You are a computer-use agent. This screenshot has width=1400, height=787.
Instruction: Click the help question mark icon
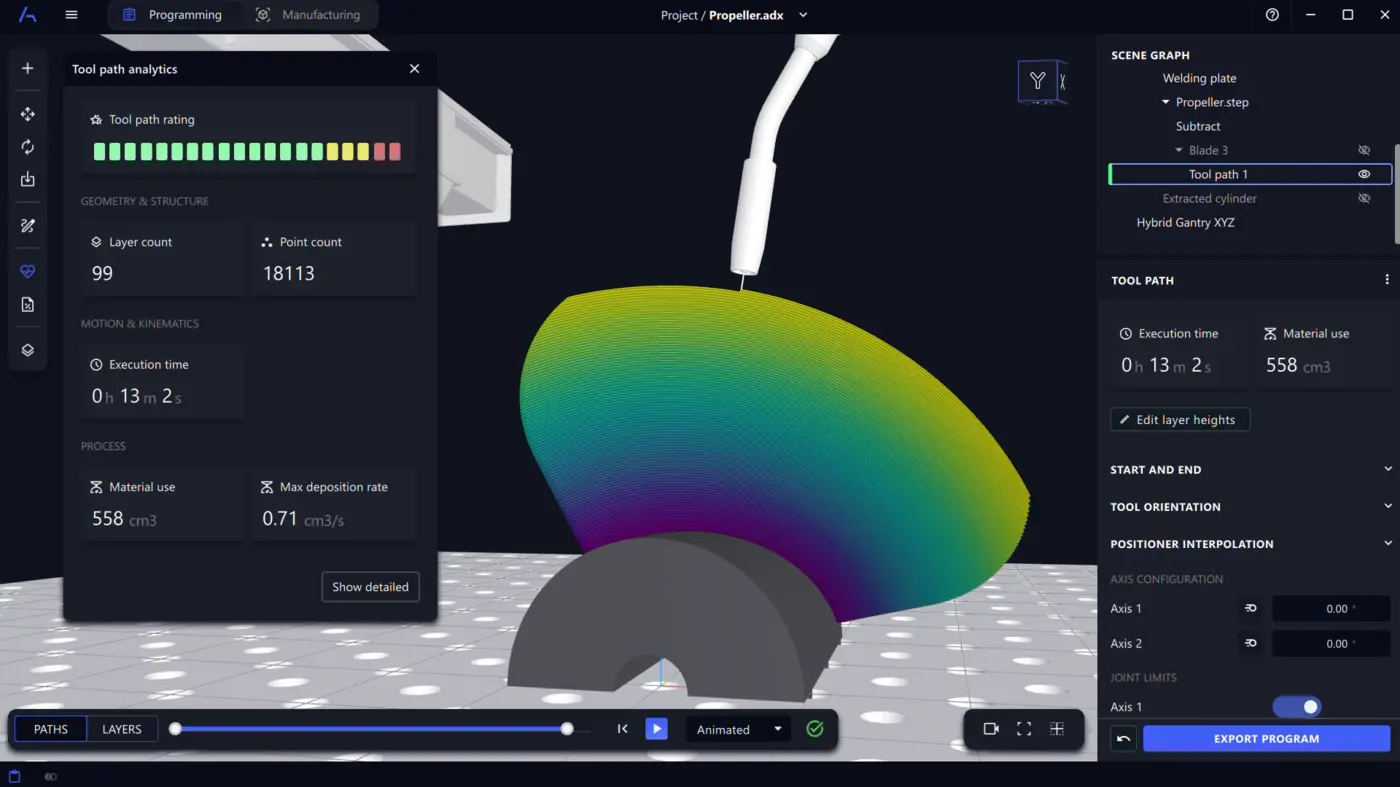point(1272,15)
